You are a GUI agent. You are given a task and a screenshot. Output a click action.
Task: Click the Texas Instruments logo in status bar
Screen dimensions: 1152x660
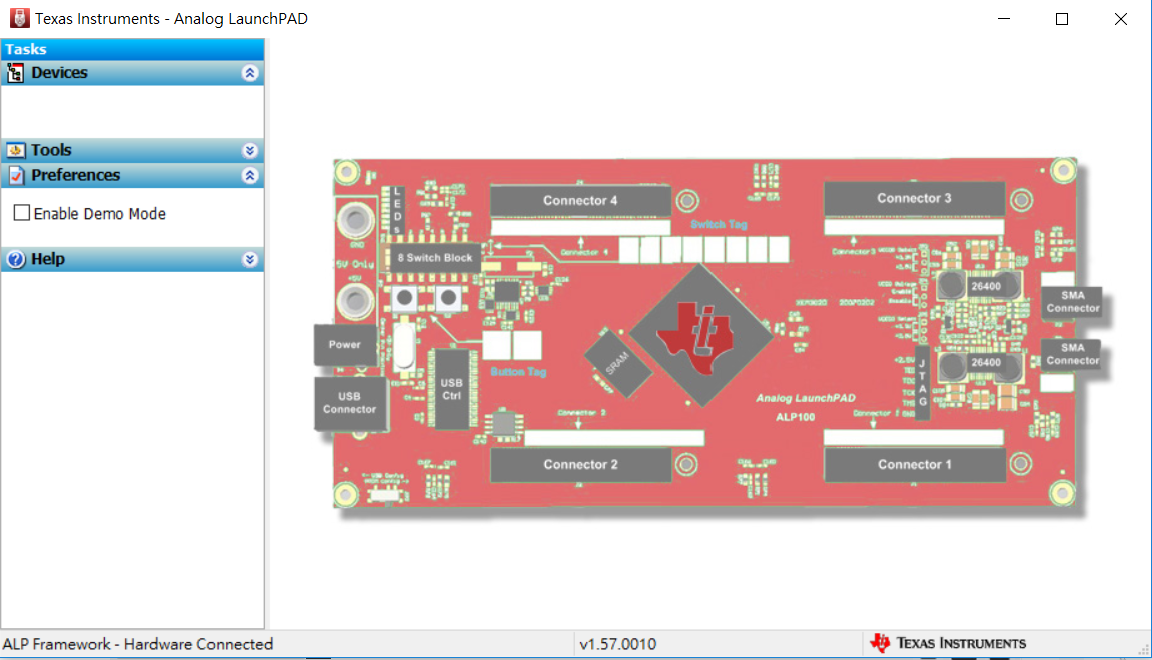948,643
